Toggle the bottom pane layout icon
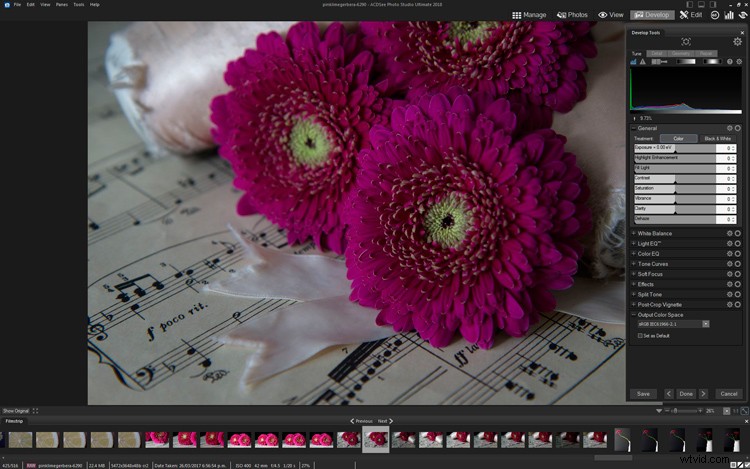Screen dimensions: 750x469 pyautogui.click(x=701, y=4)
